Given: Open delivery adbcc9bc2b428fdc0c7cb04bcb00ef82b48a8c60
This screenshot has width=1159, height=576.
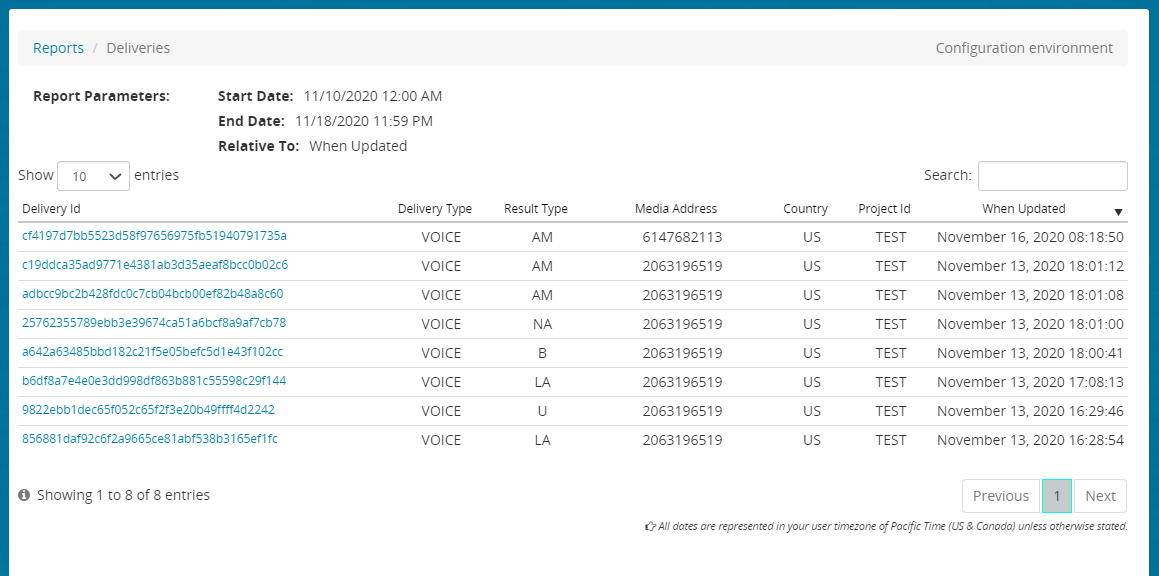Looking at the screenshot, I should tap(152, 294).
